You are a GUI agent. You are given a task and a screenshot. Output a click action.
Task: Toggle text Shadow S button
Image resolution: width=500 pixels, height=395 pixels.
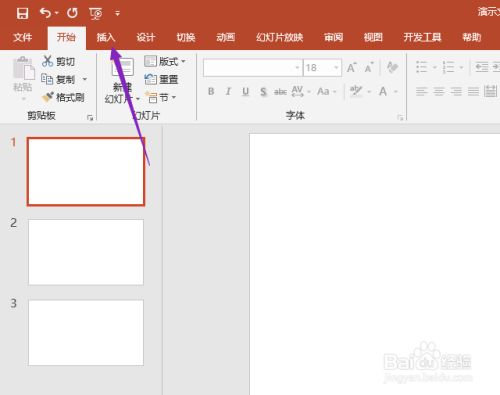[x=263, y=92]
